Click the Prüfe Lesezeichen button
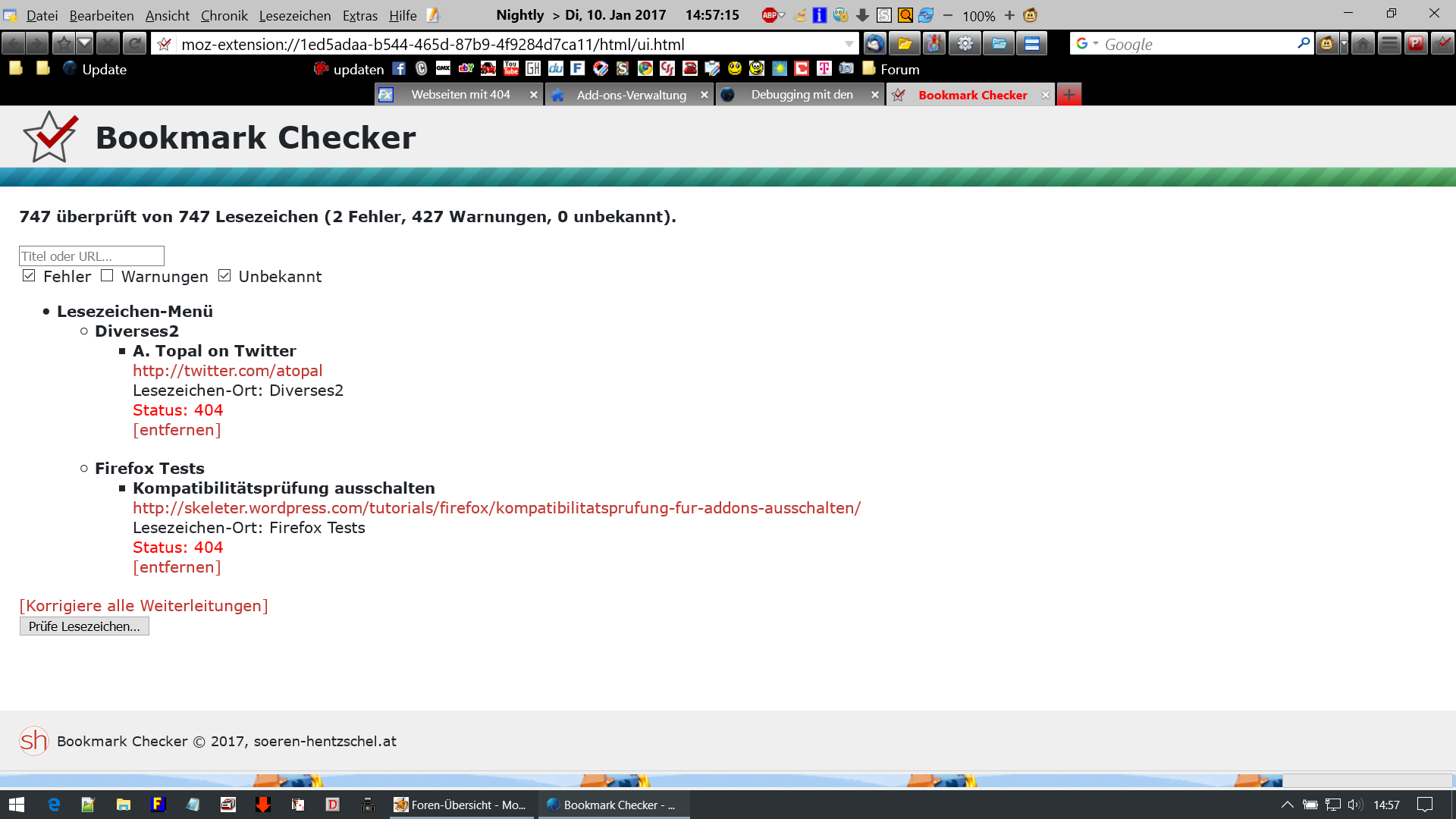This screenshot has width=1456, height=819. [84, 626]
